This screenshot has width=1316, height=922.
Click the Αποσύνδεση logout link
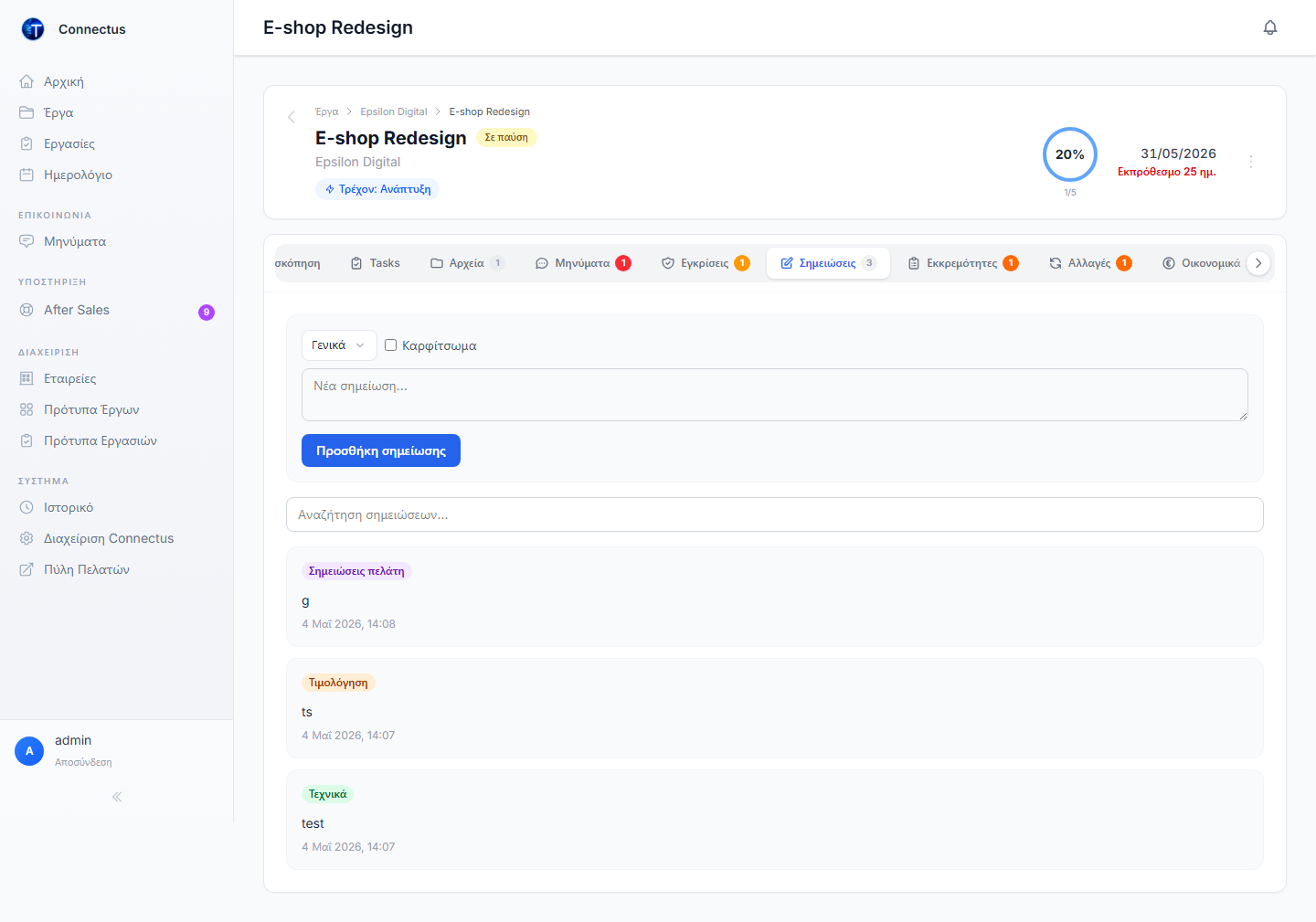(x=83, y=762)
